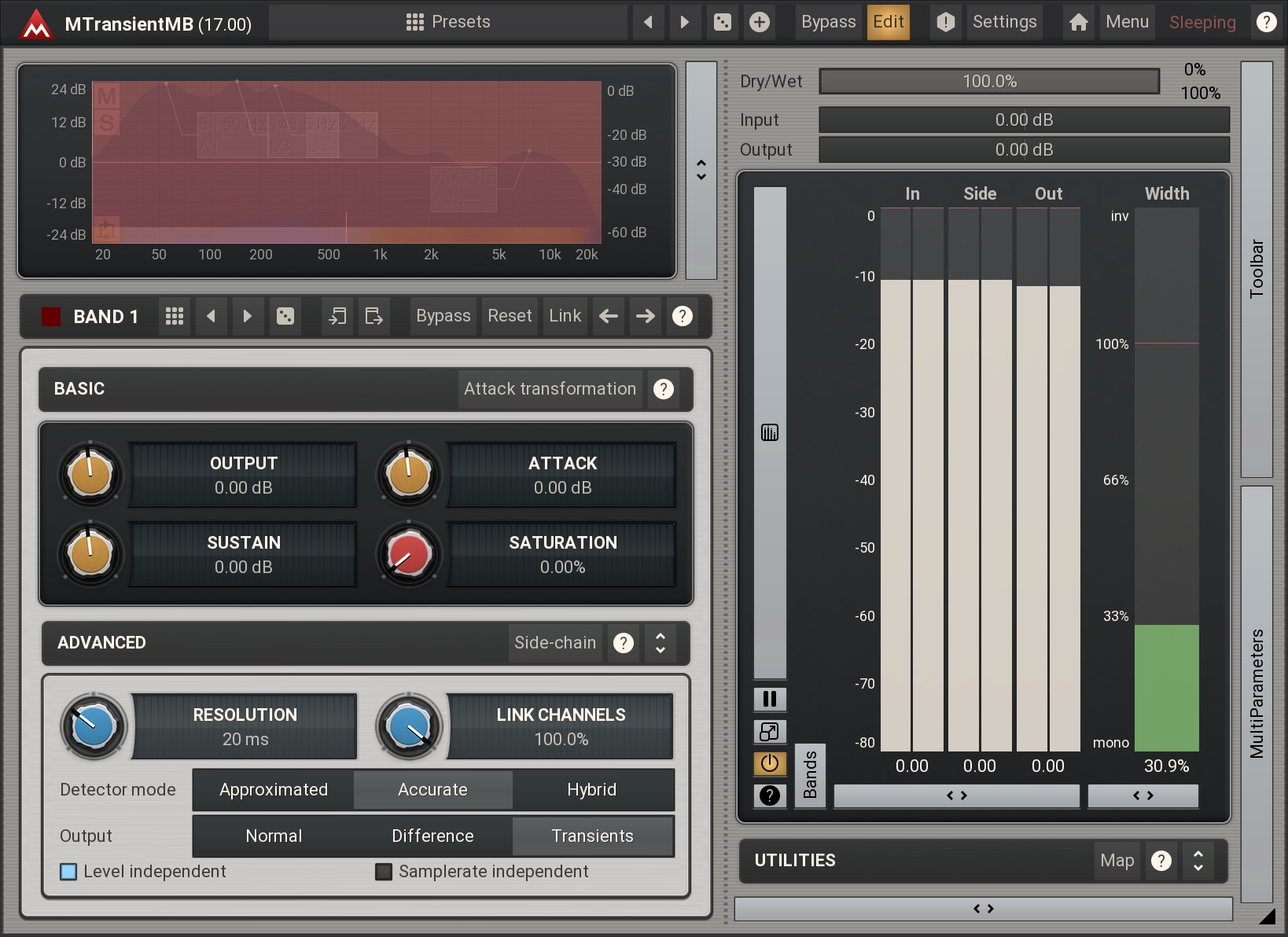Toggle the meters power button
The height and width of the screenshot is (937, 1288).
point(770,763)
